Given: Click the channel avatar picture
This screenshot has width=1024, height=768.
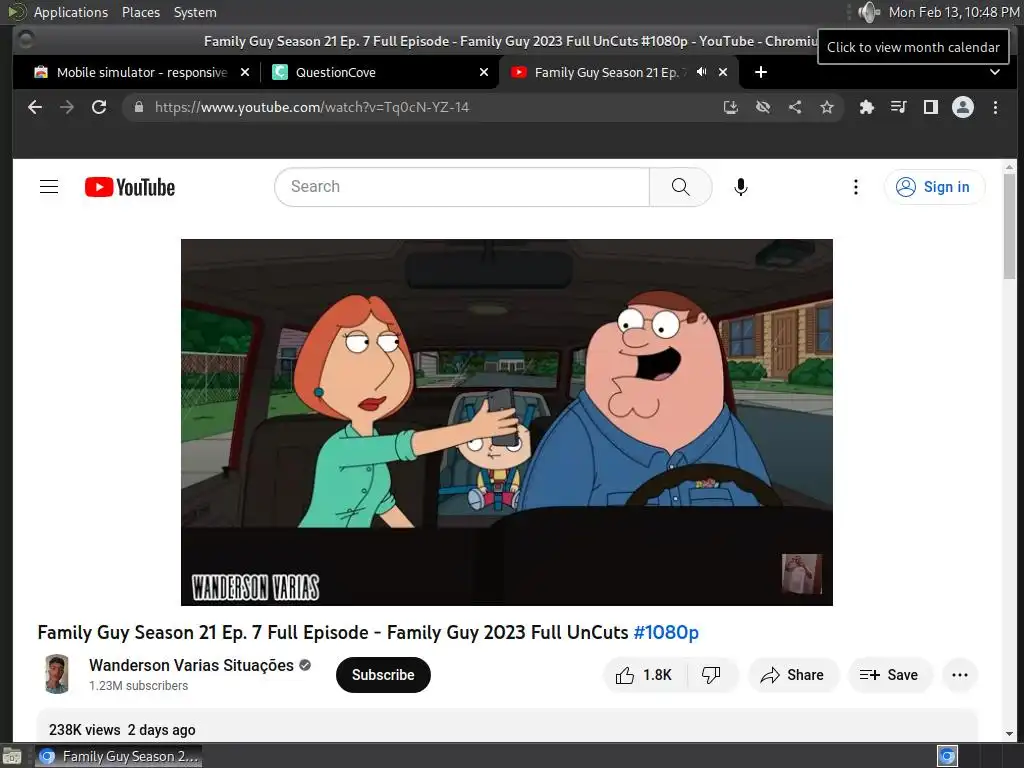Looking at the screenshot, I should pos(57,674).
